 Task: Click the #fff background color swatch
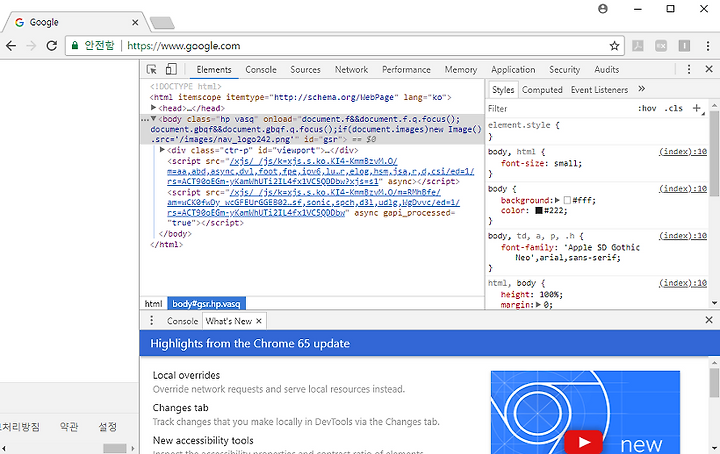pos(567,200)
